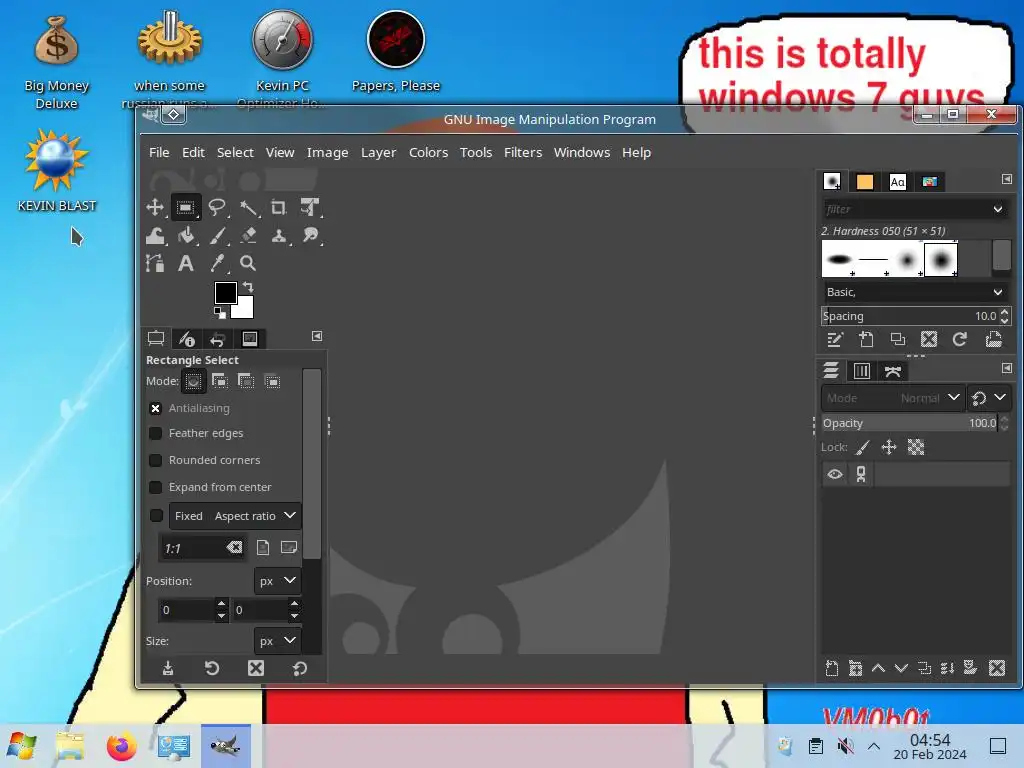Click the white background color swatch
The width and height of the screenshot is (1024, 768).
(245, 310)
